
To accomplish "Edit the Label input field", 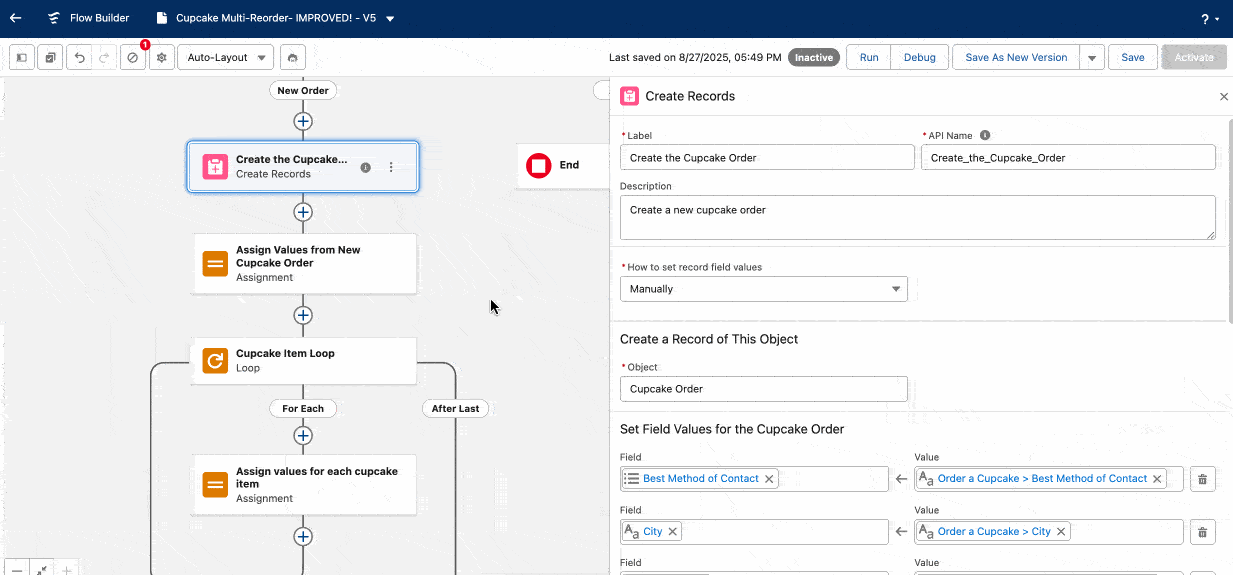I will (767, 157).
